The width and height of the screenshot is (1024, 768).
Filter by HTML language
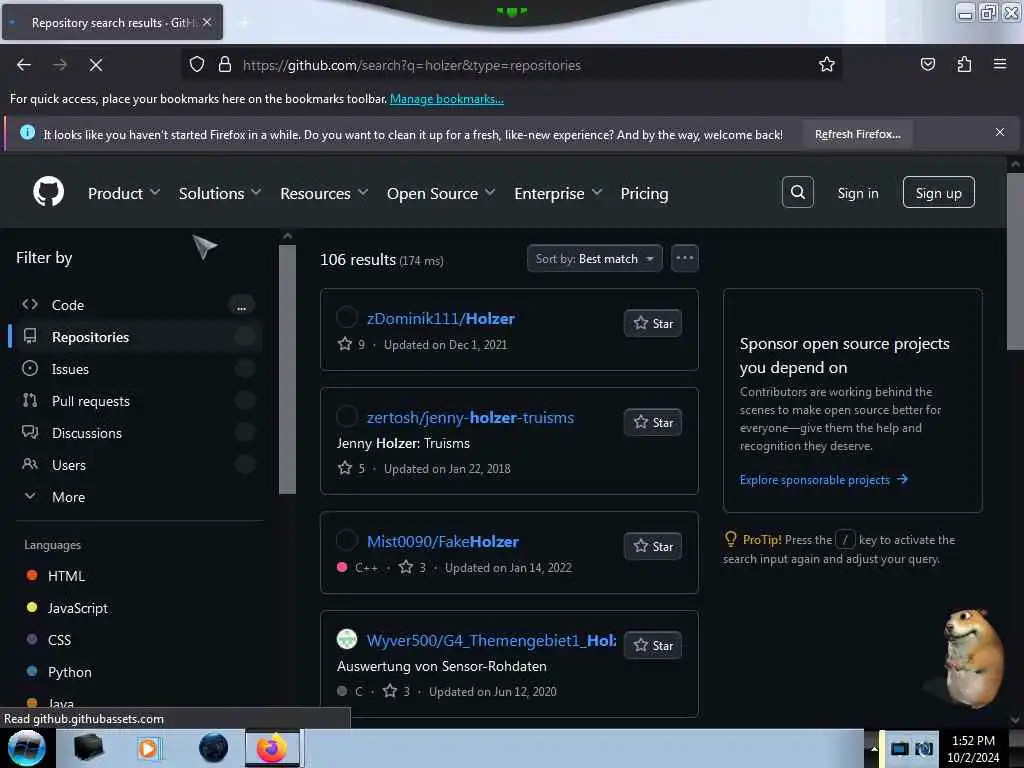click(x=66, y=576)
